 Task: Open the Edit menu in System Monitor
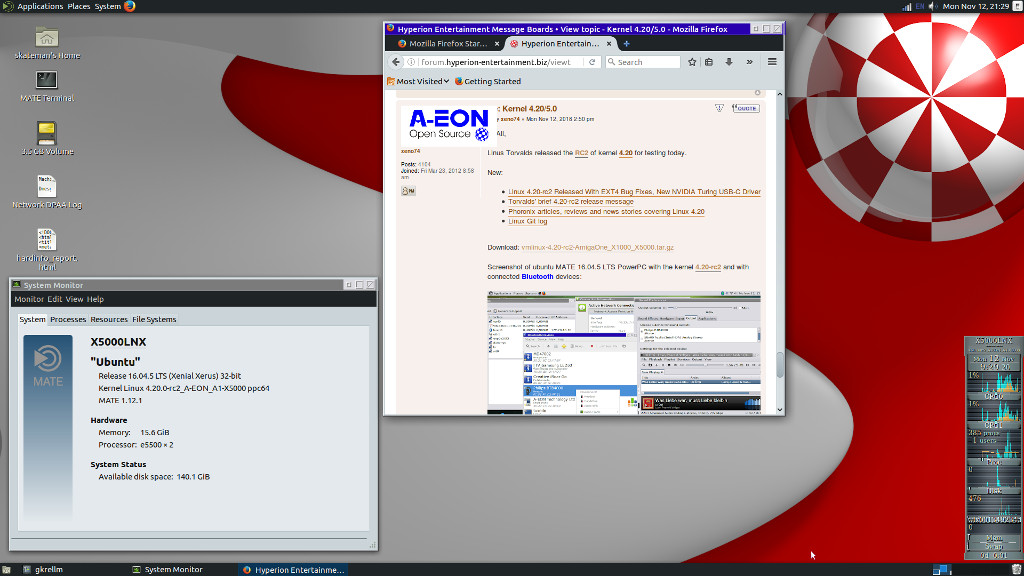pos(54,299)
